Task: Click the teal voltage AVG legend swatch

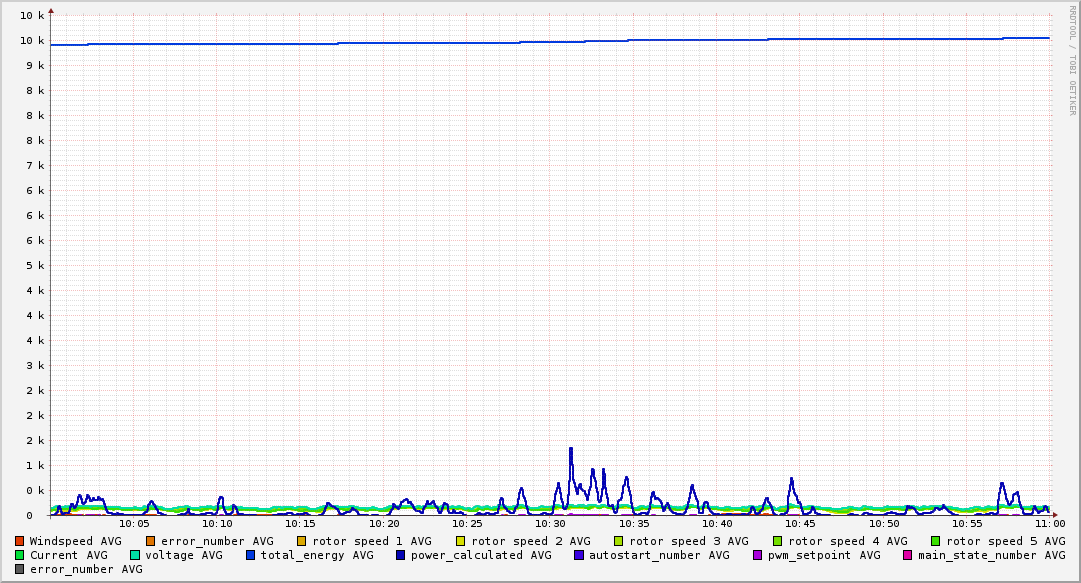Action: pyautogui.click(x=135, y=555)
